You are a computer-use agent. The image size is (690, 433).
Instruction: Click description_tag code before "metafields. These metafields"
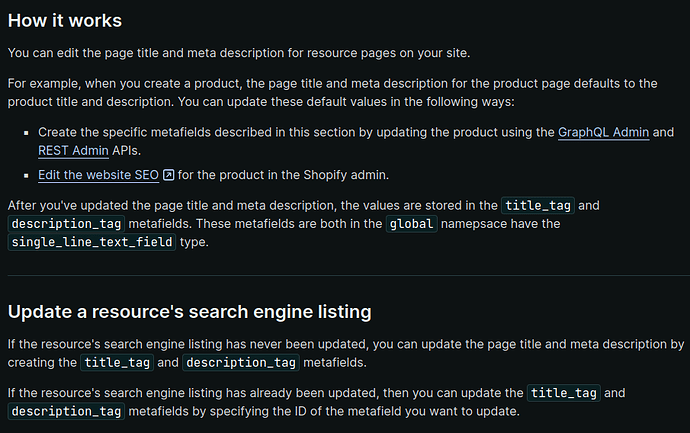[66, 223]
